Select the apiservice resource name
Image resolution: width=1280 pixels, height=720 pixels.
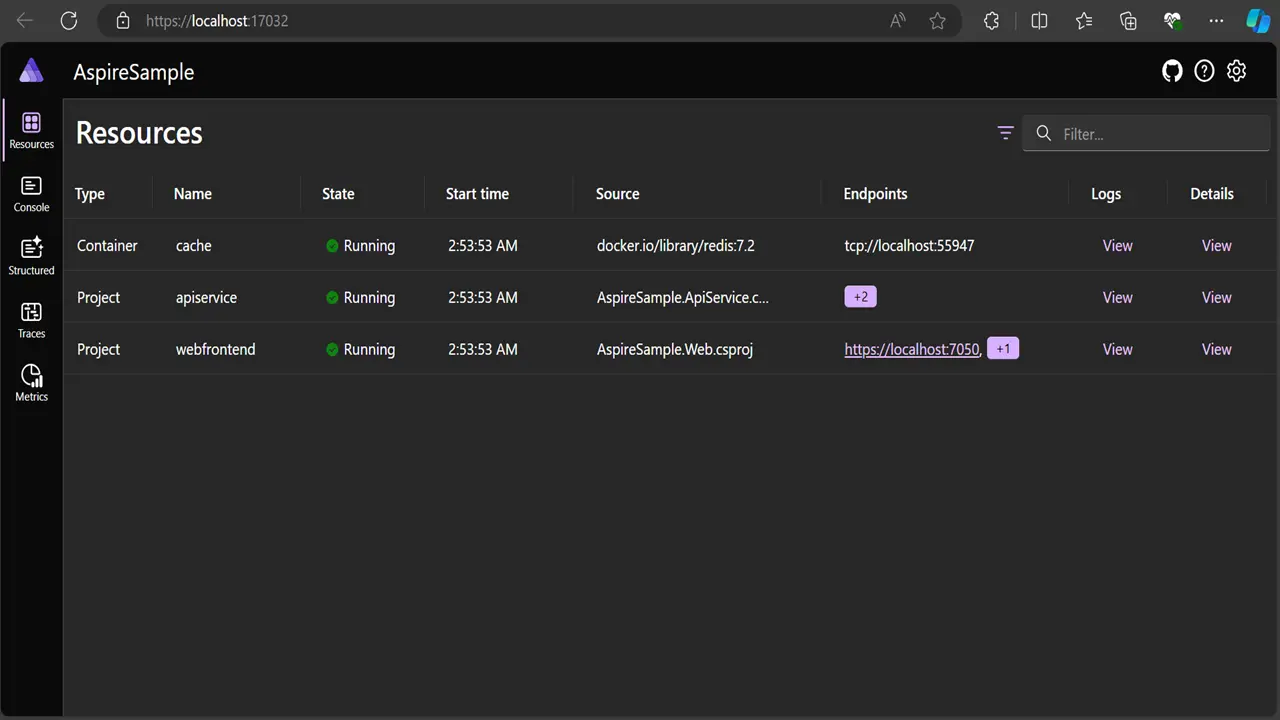pos(206,297)
